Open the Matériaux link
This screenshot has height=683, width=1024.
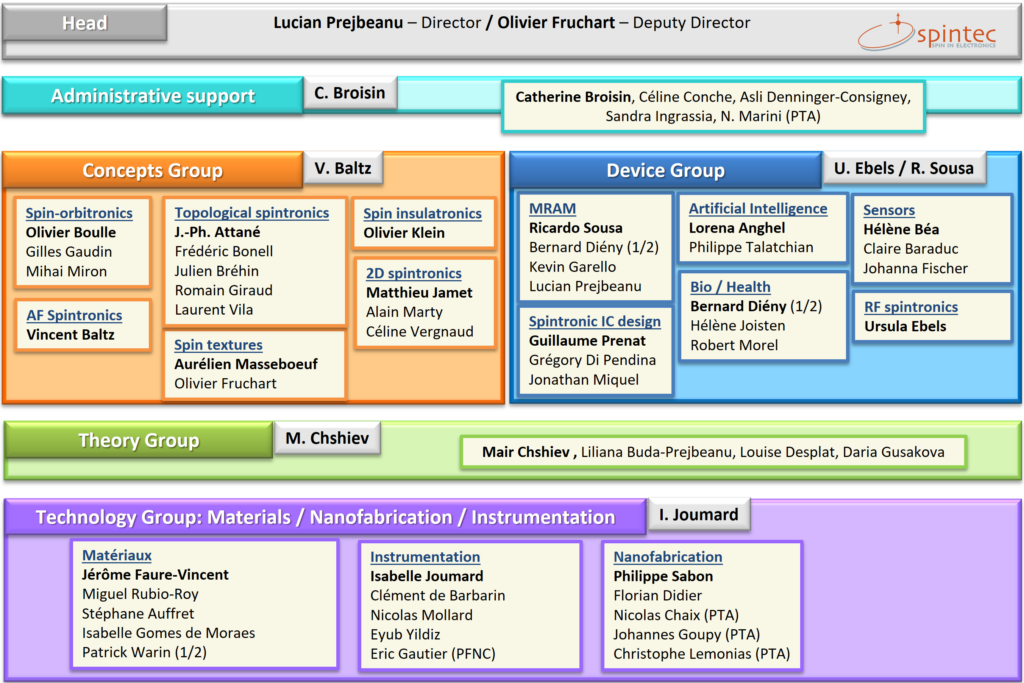[117, 556]
